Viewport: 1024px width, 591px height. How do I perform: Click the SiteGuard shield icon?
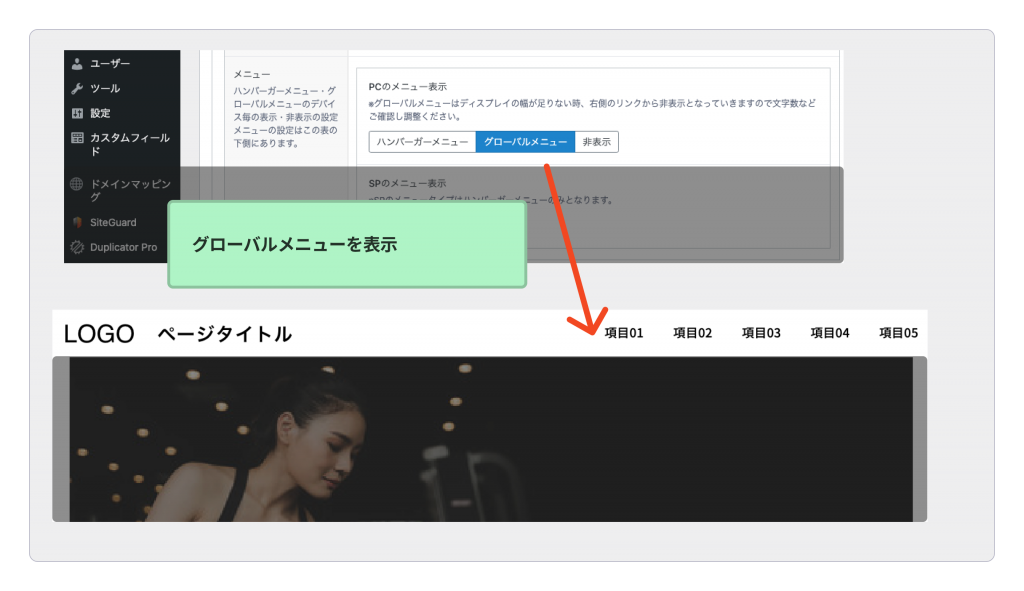[77, 222]
